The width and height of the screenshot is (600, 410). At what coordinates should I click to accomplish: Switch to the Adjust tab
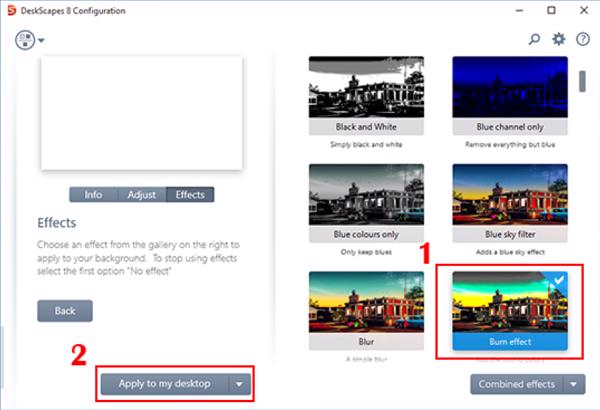tap(141, 195)
